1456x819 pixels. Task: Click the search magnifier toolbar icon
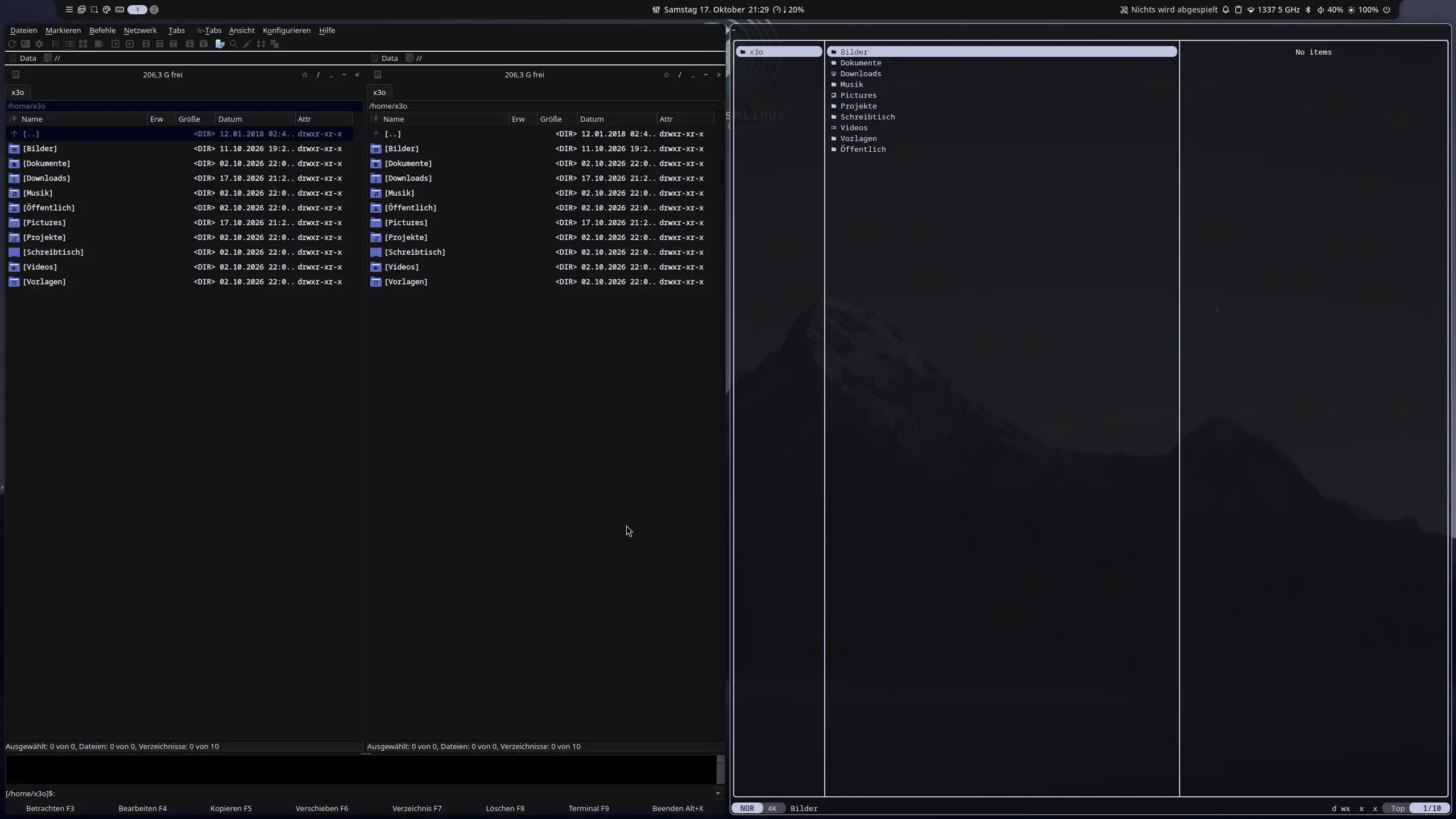point(233,44)
